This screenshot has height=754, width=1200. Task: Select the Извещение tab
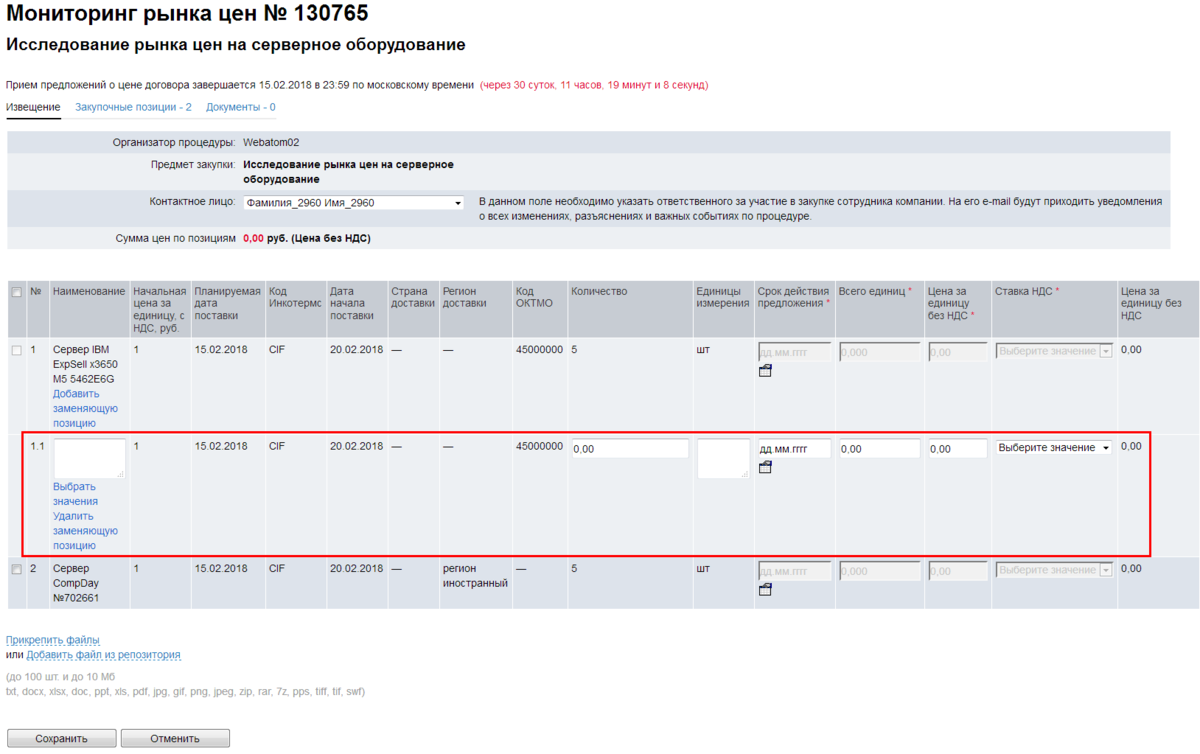(x=33, y=107)
